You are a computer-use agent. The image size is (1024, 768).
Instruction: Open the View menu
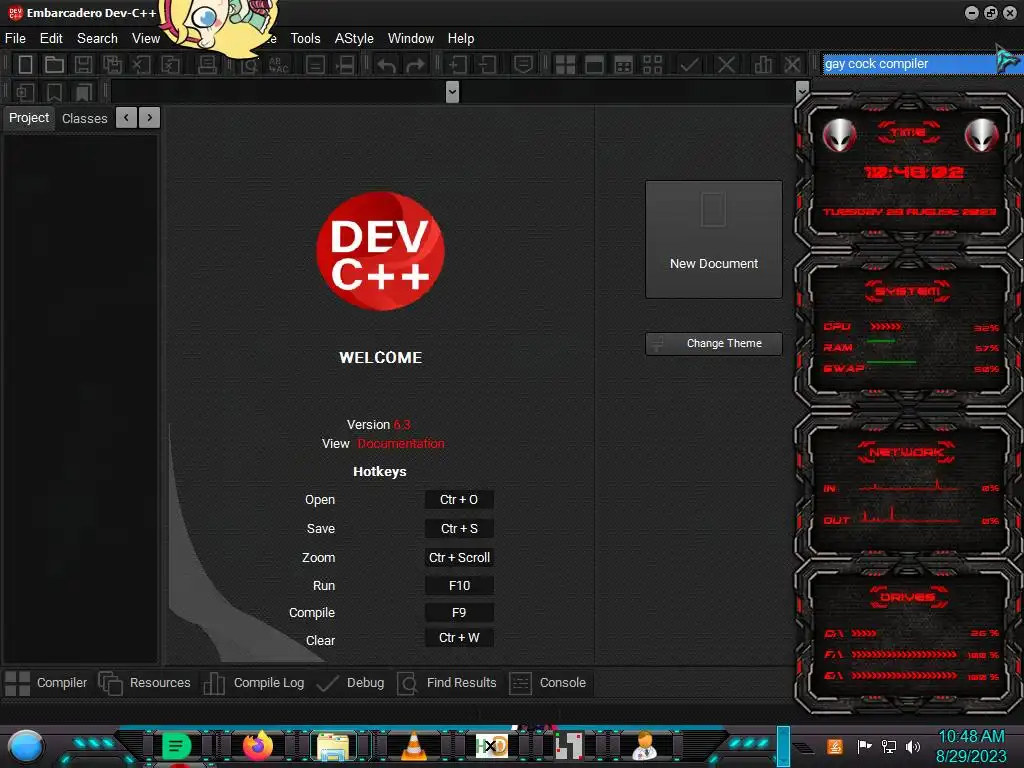coord(146,39)
